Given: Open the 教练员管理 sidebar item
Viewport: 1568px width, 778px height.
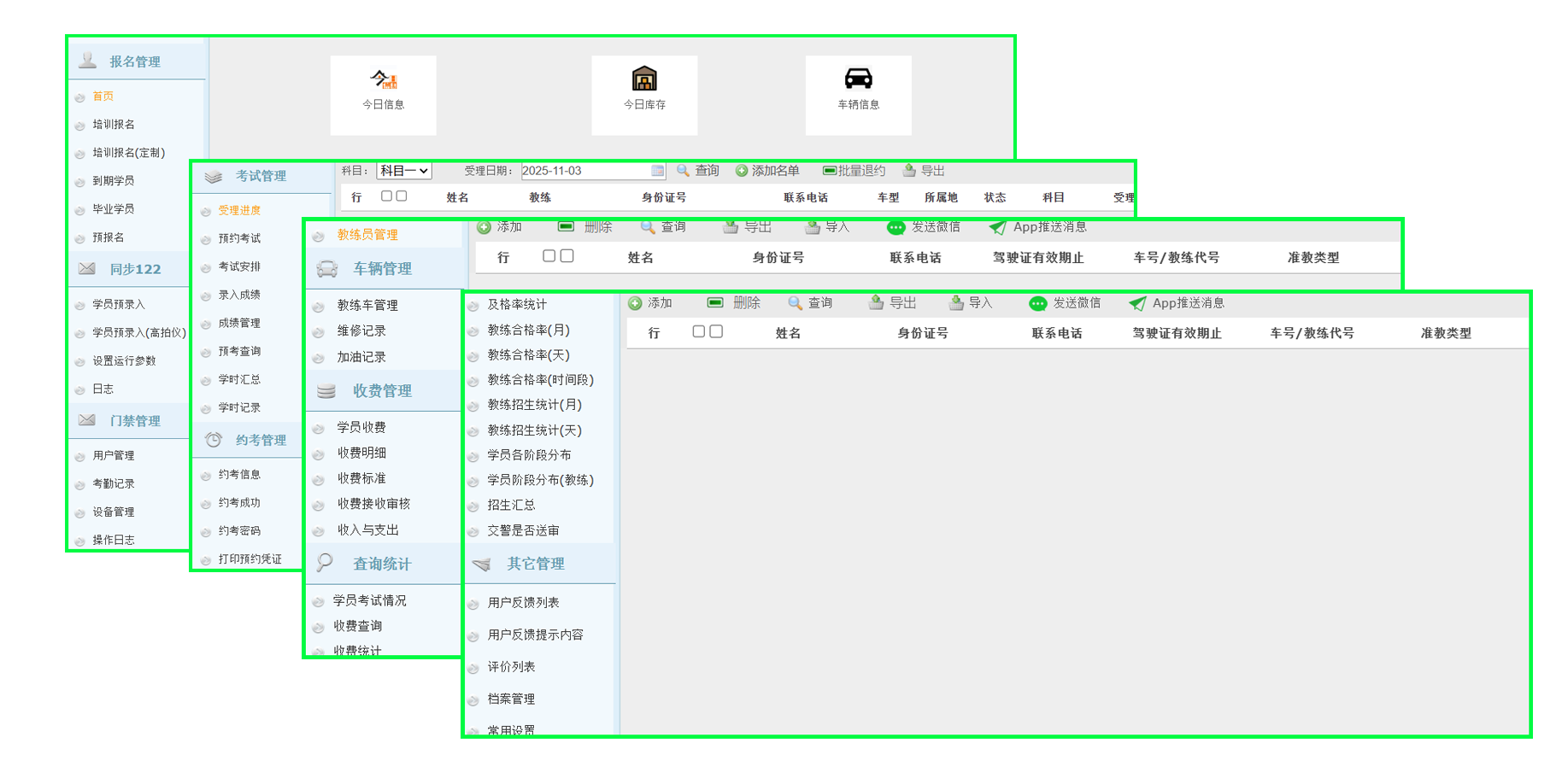Looking at the screenshot, I should coord(367,235).
